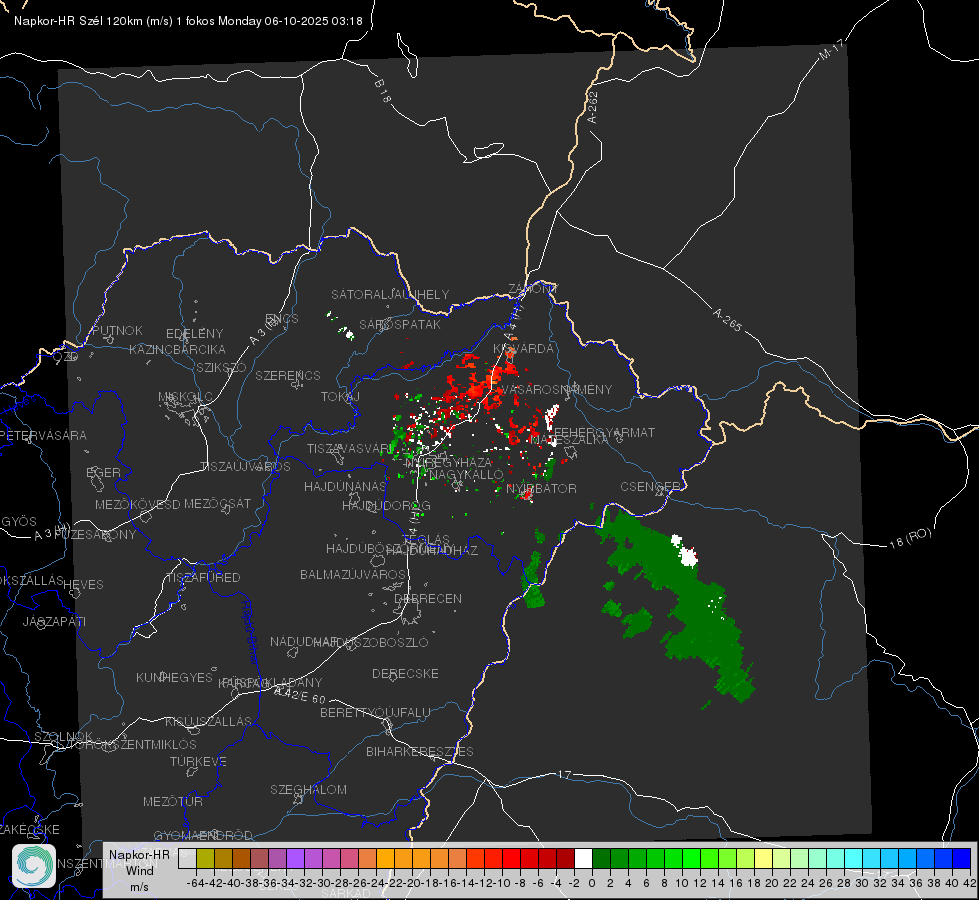Click the swirl logo icon at bottom-left
The height and width of the screenshot is (900, 979).
pos(34,866)
